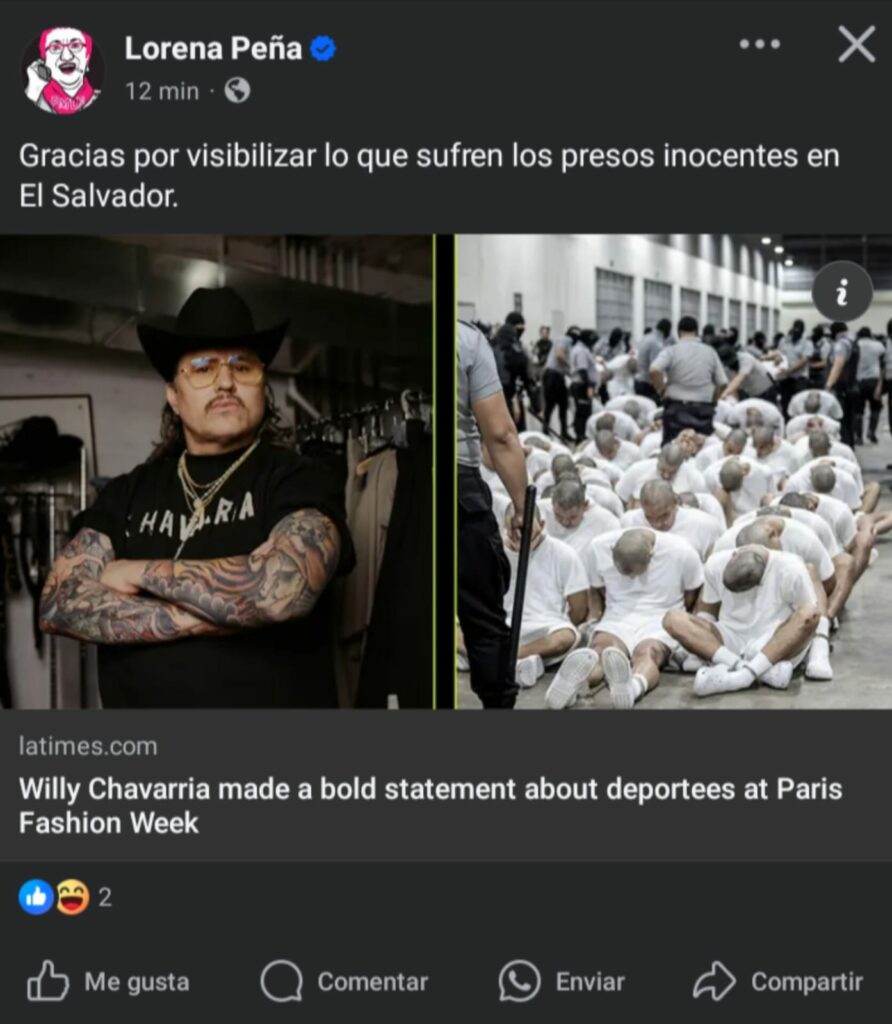
Task: Close the post with the X icon
Action: pos(856,44)
